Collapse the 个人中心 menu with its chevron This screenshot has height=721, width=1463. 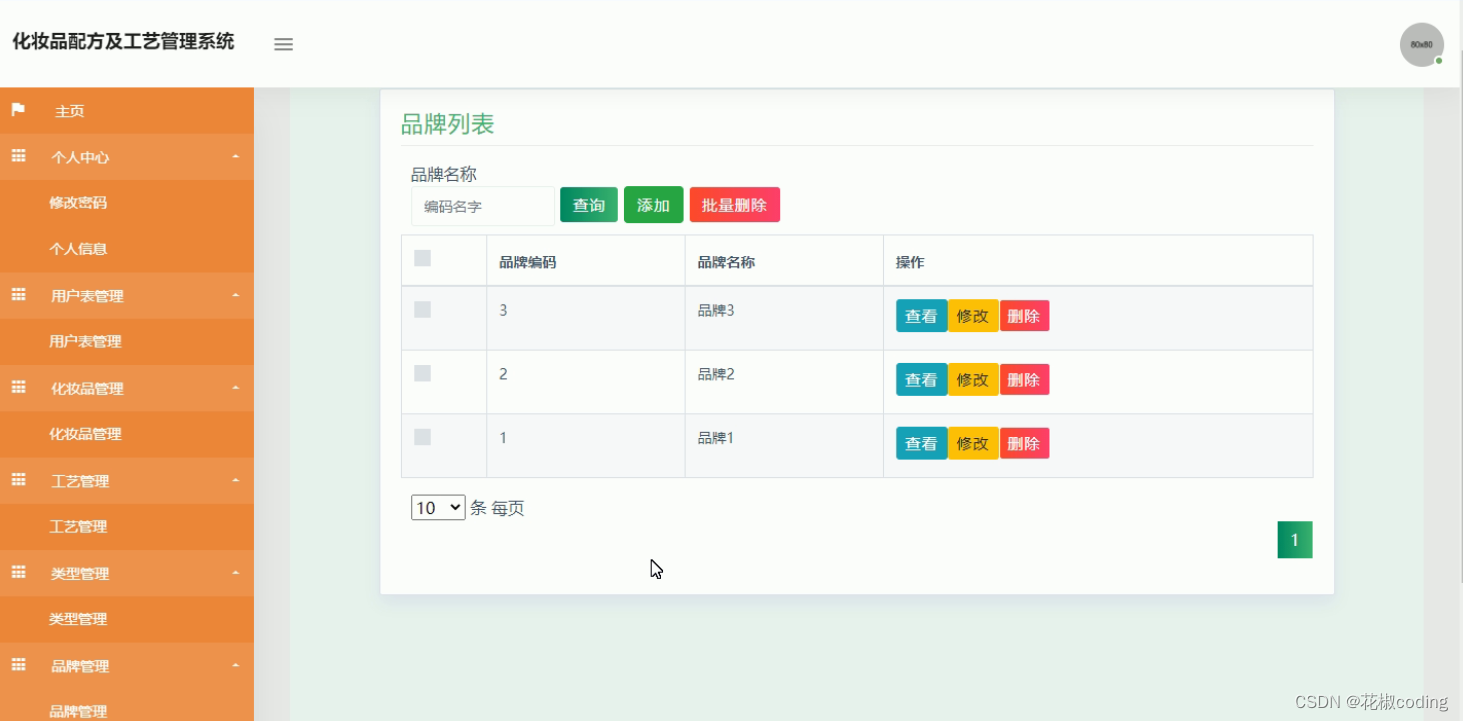[x=236, y=157]
